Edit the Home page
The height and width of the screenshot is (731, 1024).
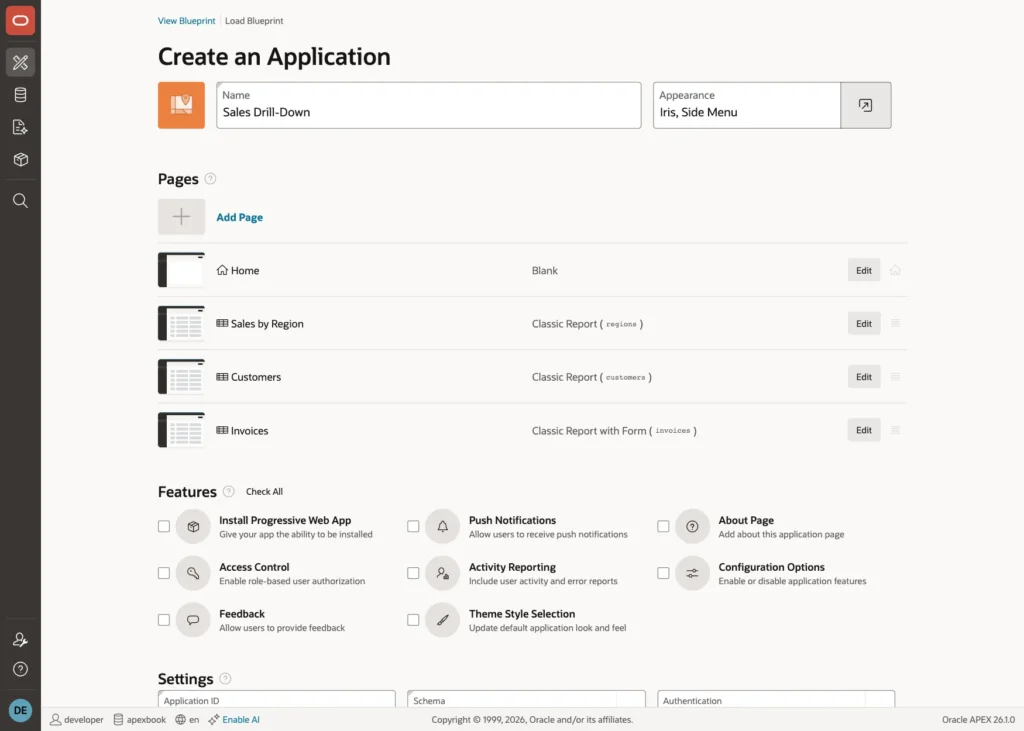click(863, 270)
